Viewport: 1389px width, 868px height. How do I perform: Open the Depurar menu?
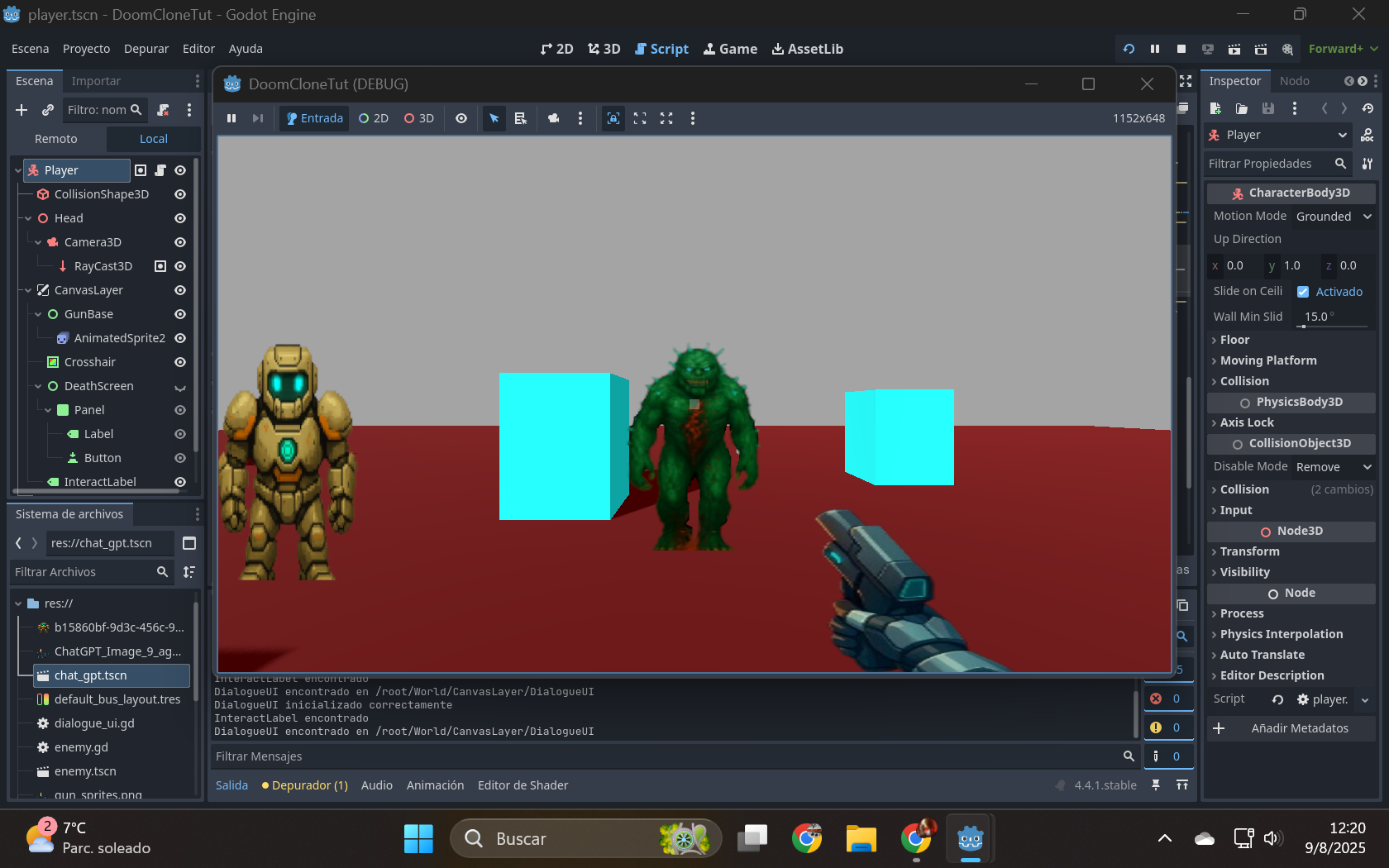pos(146,49)
